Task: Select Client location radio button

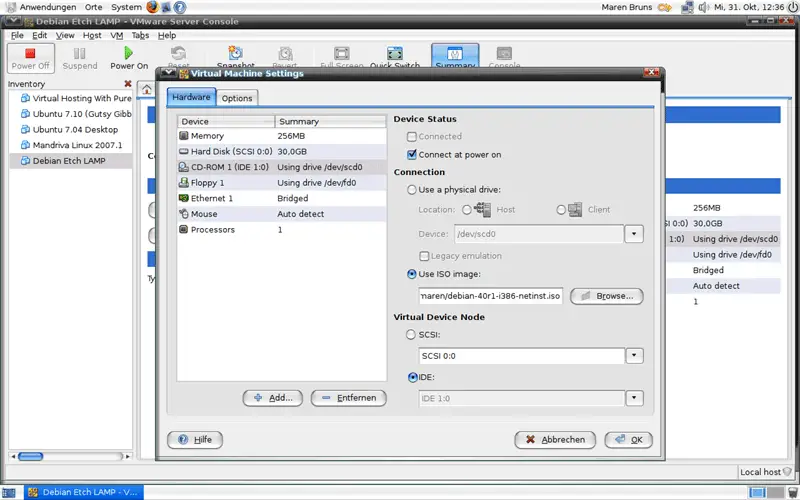Action: [x=561, y=210]
